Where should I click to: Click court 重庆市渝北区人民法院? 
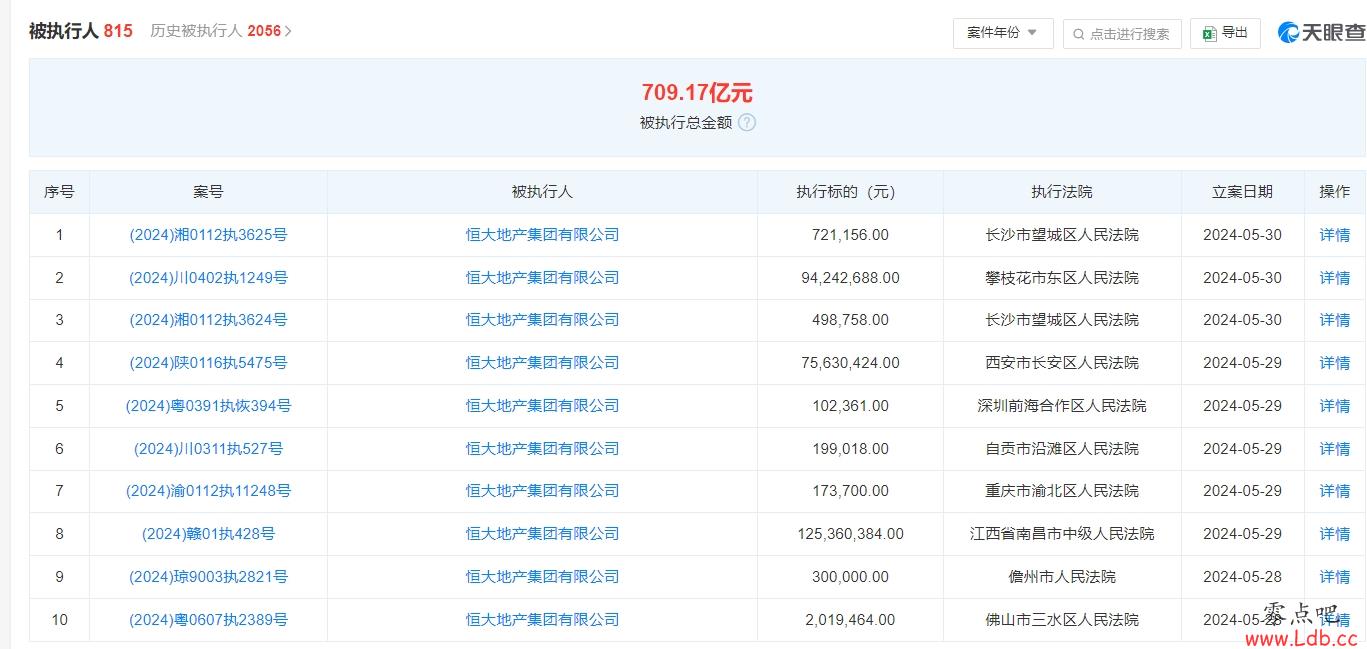1062,491
